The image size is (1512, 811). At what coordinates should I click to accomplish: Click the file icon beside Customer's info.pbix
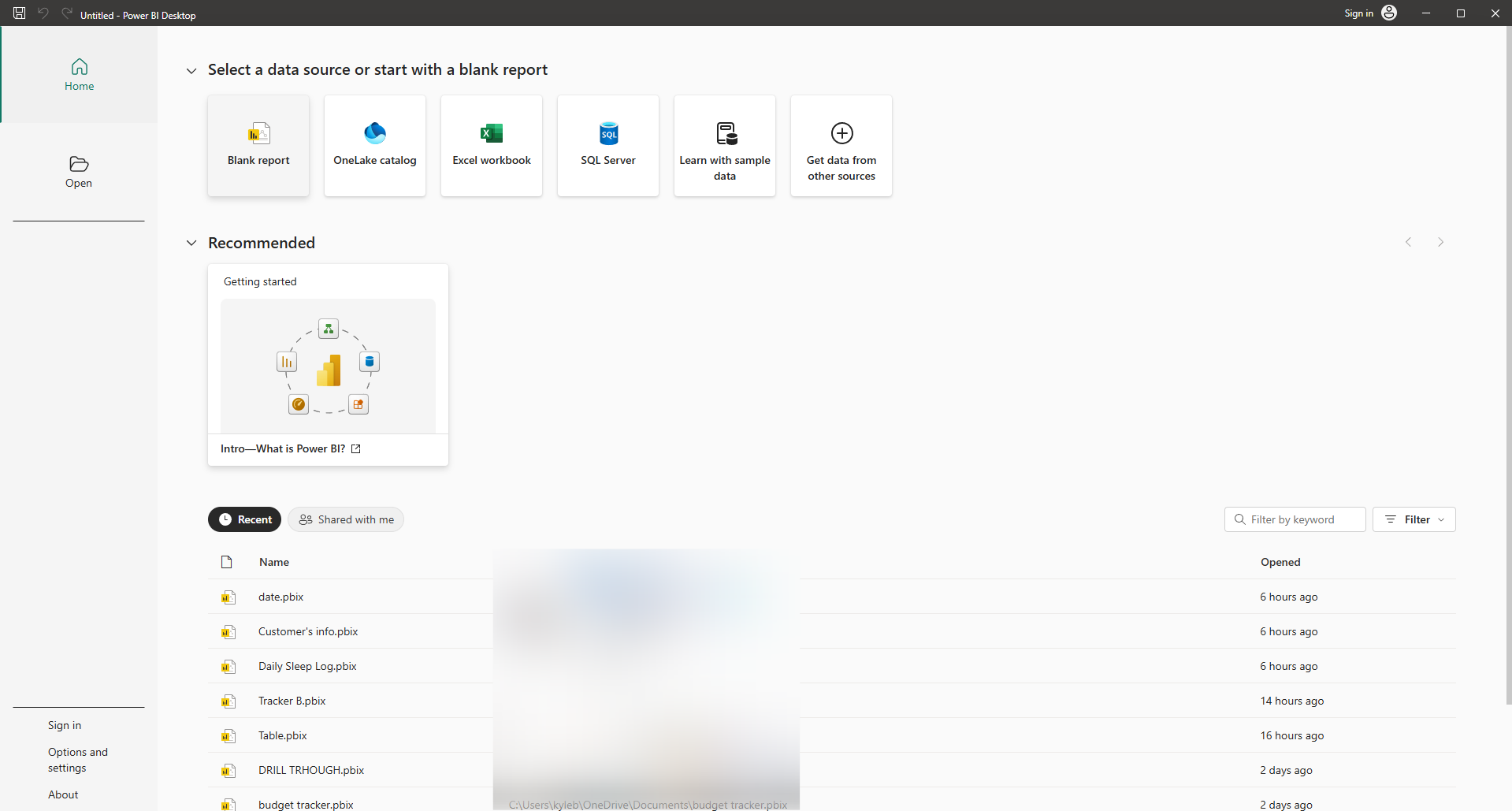tap(228, 632)
